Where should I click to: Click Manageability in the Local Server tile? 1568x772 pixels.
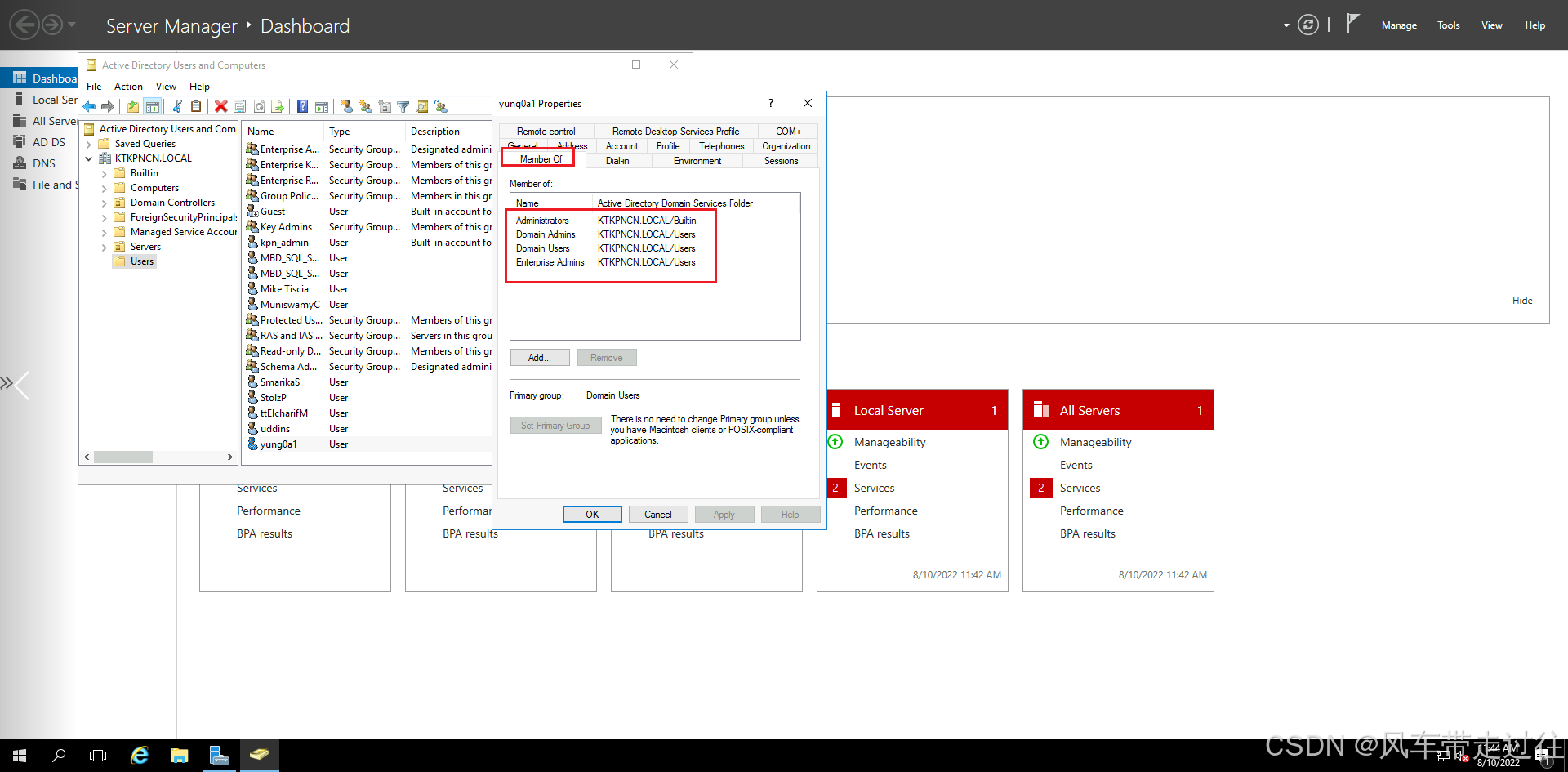click(889, 442)
